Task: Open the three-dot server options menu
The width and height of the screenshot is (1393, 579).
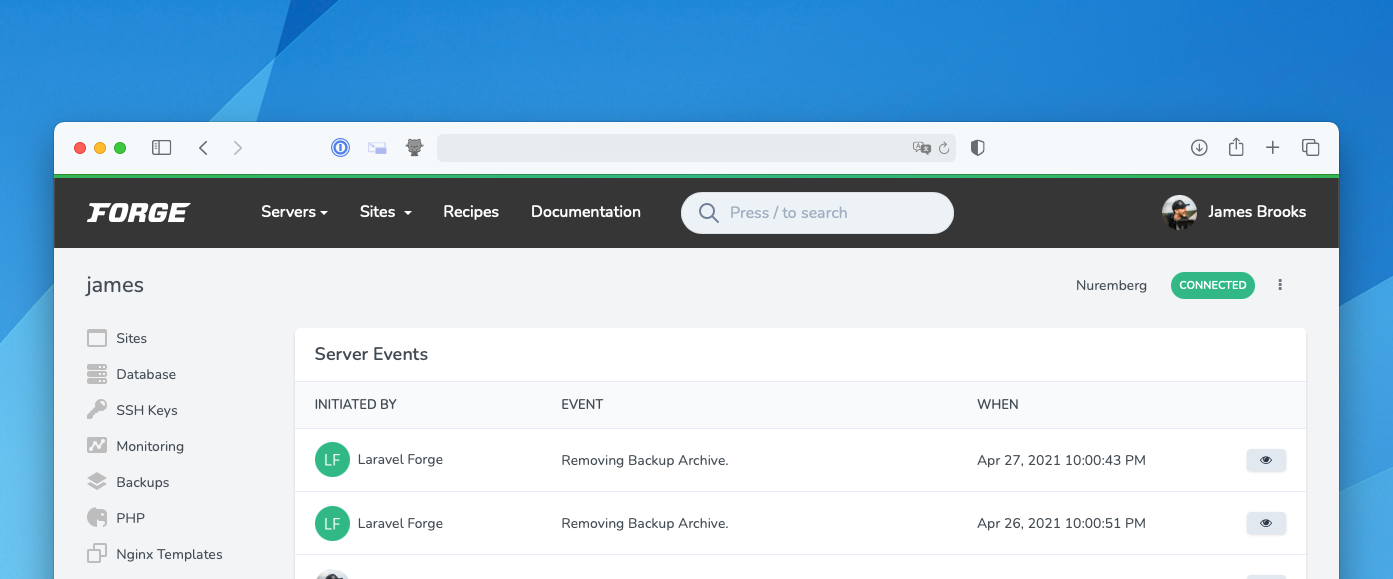Action: pyautogui.click(x=1280, y=285)
